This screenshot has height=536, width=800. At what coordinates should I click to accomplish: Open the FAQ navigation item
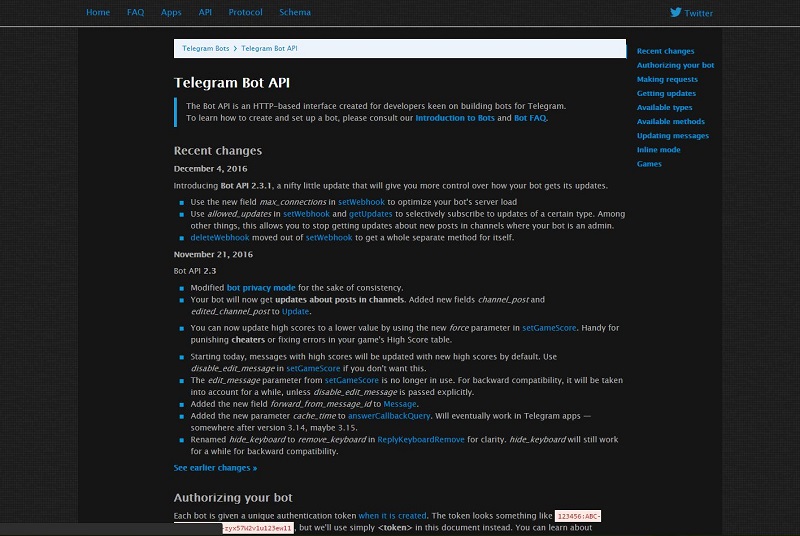point(135,12)
